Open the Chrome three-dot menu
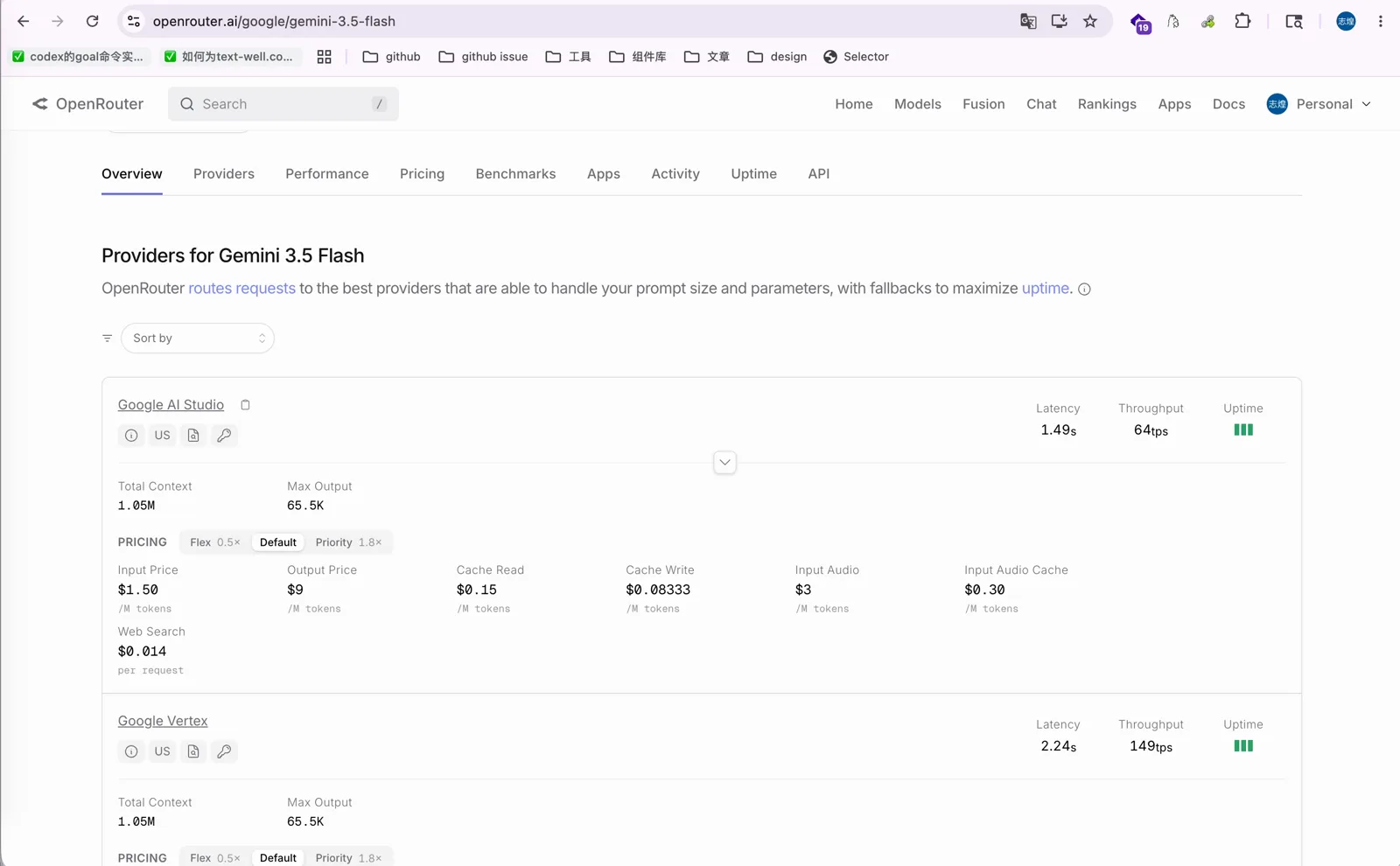The image size is (1400, 866). pyautogui.click(x=1381, y=21)
